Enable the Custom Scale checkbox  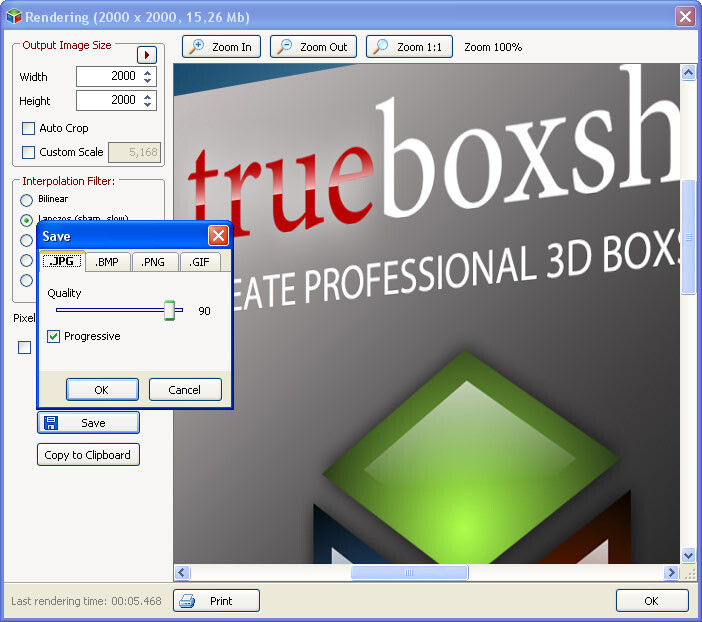pos(29,152)
